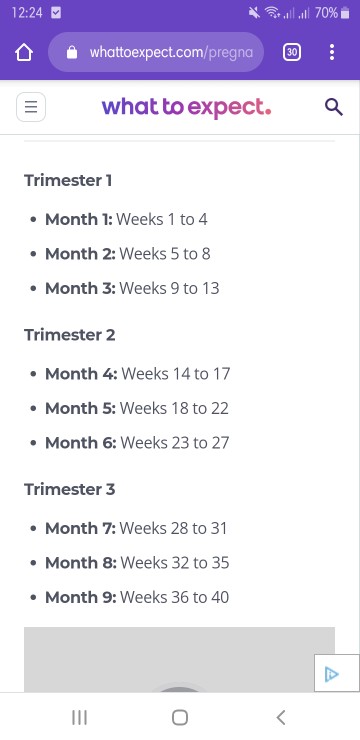Tap the Month 5: Weeks 18 to 22 item
The height and width of the screenshot is (740, 360).
[137, 408]
